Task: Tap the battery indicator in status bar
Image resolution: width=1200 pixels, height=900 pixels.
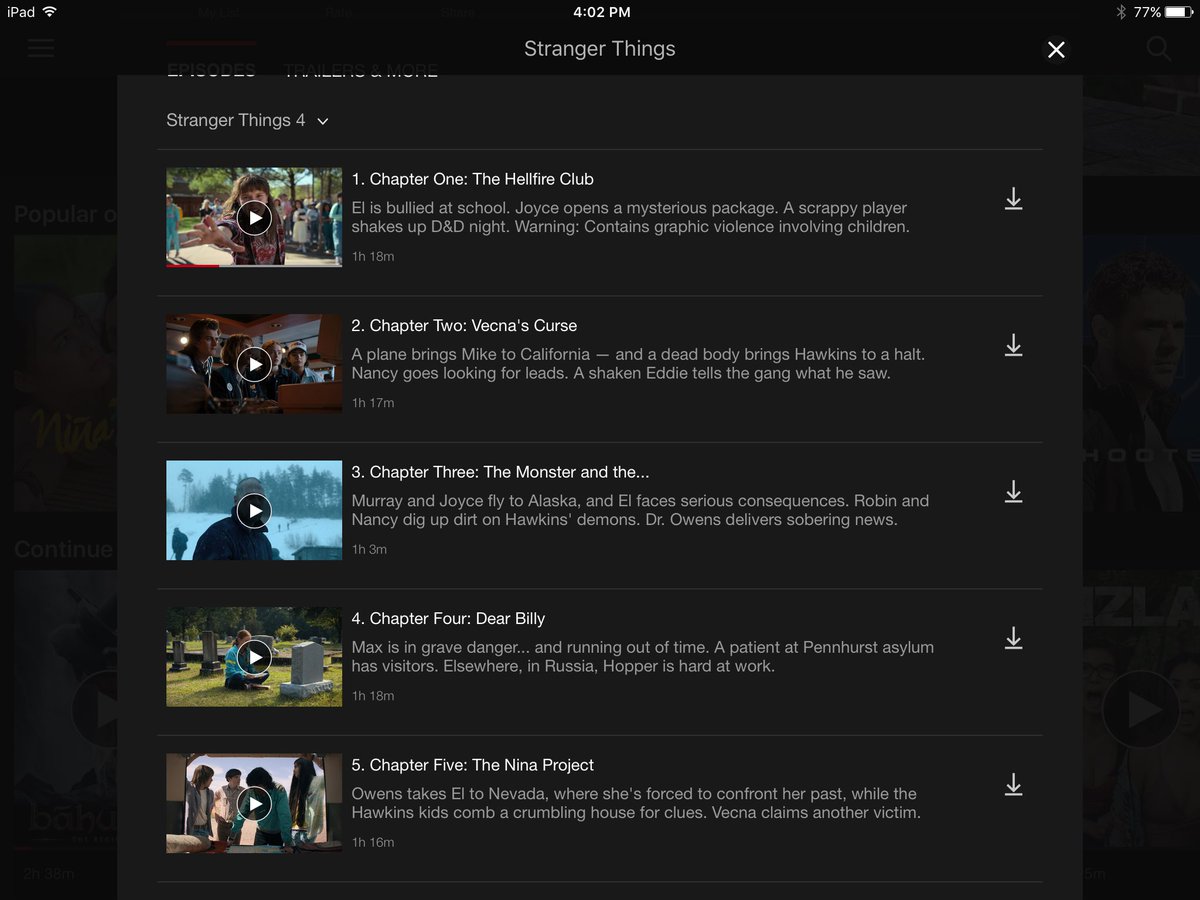Action: pos(1180,12)
